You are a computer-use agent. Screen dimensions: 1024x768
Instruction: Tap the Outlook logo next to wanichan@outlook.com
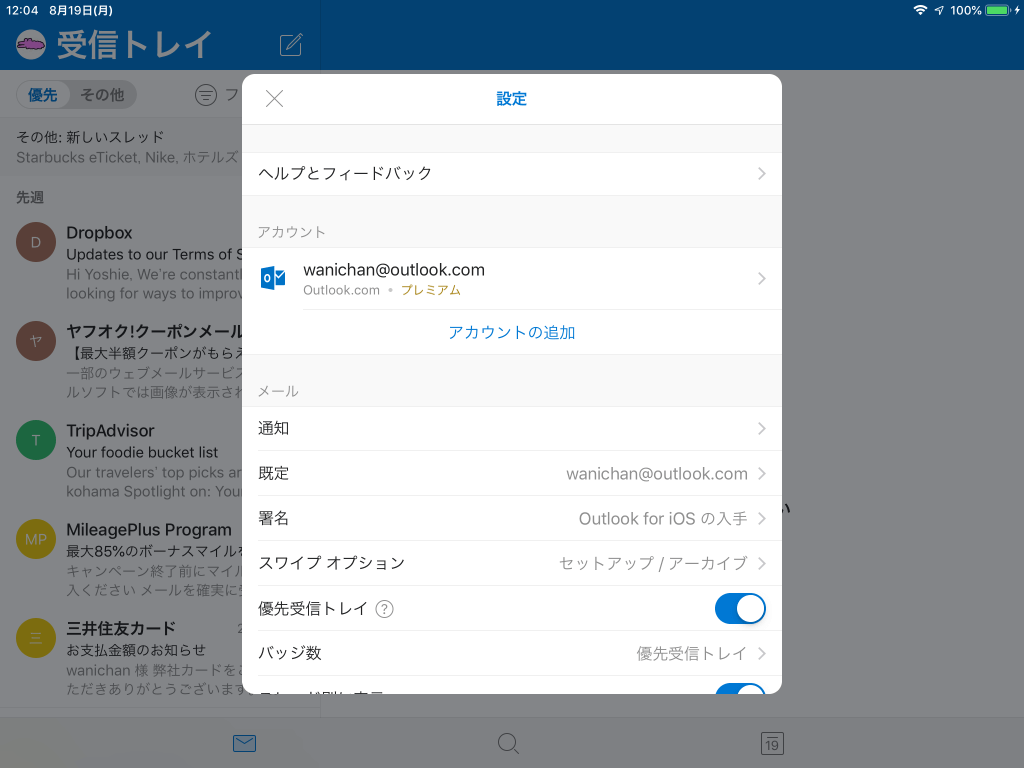(x=273, y=278)
